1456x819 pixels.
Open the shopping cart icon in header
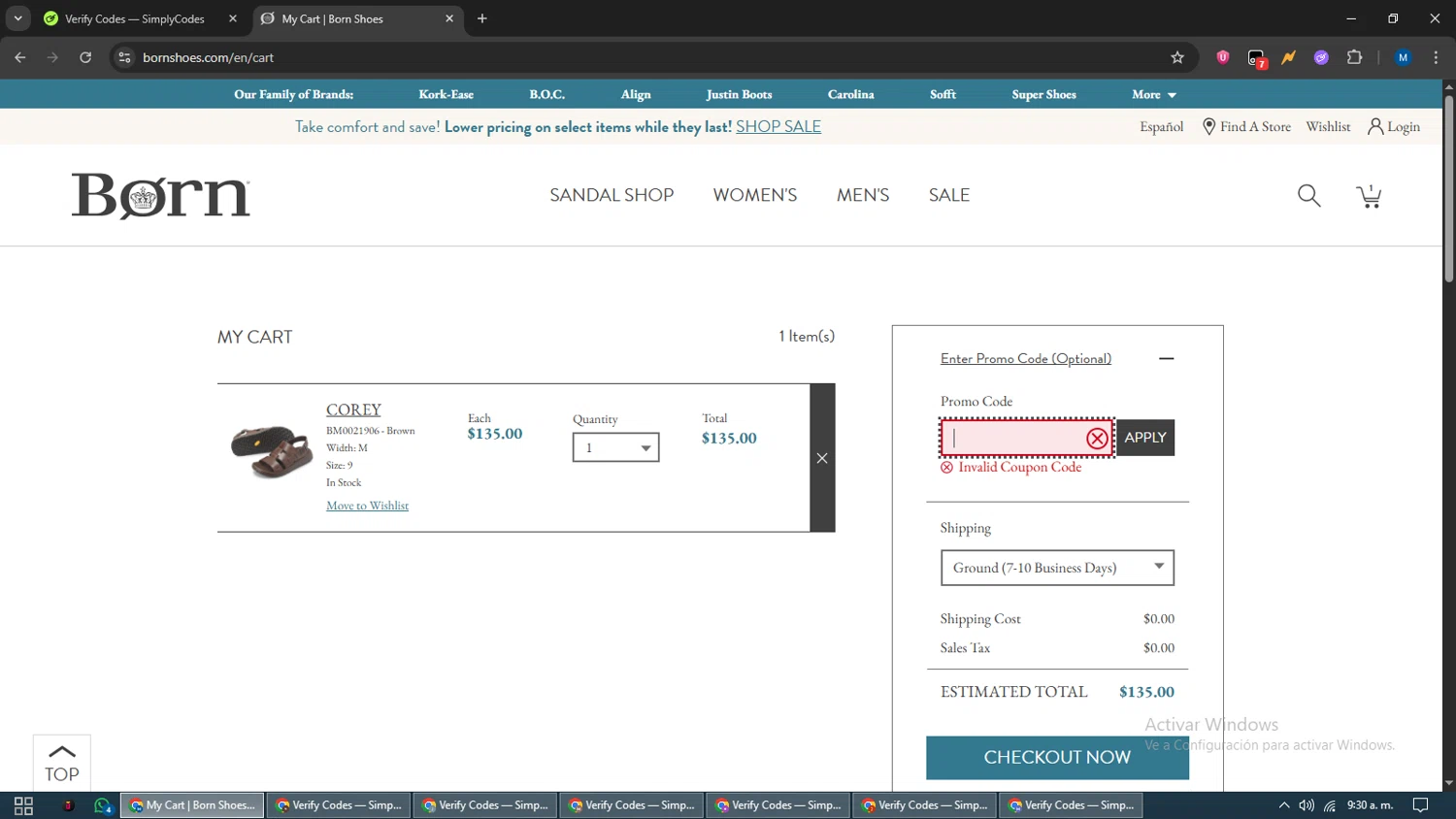pyautogui.click(x=1369, y=196)
